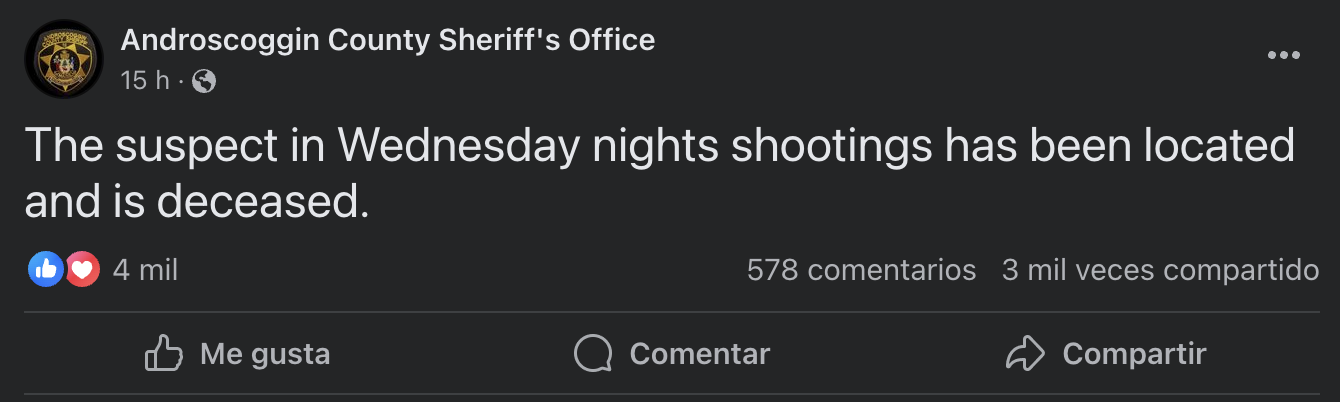Open the Sheriff's Office badge profile picture
1340x402 pixels.
pyautogui.click(x=64, y=59)
